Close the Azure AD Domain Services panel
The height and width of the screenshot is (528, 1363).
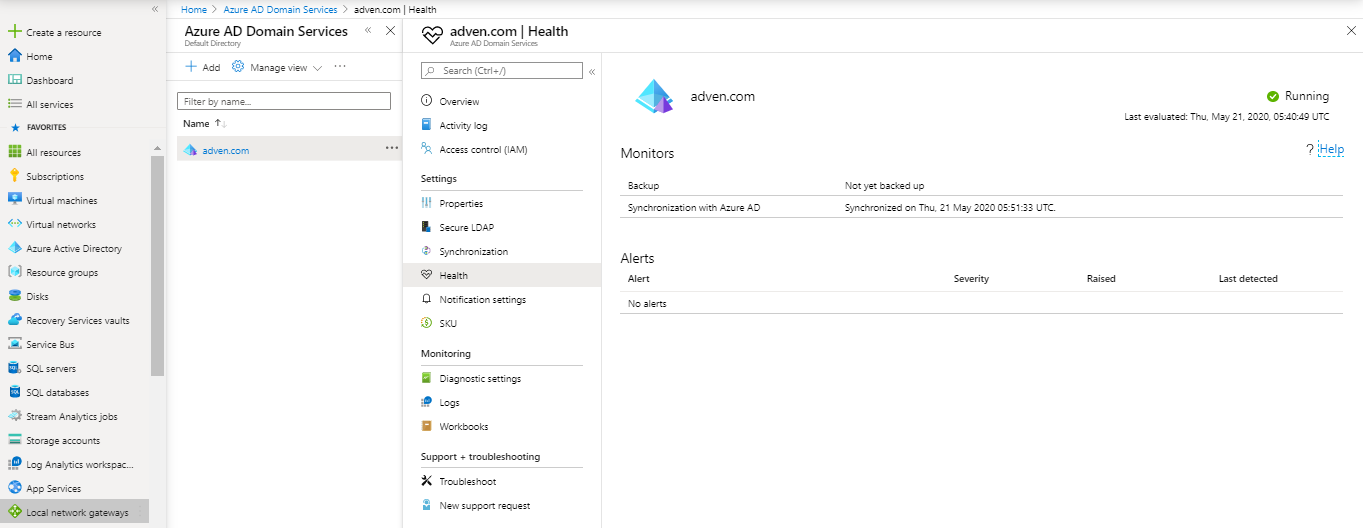click(x=391, y=31)
